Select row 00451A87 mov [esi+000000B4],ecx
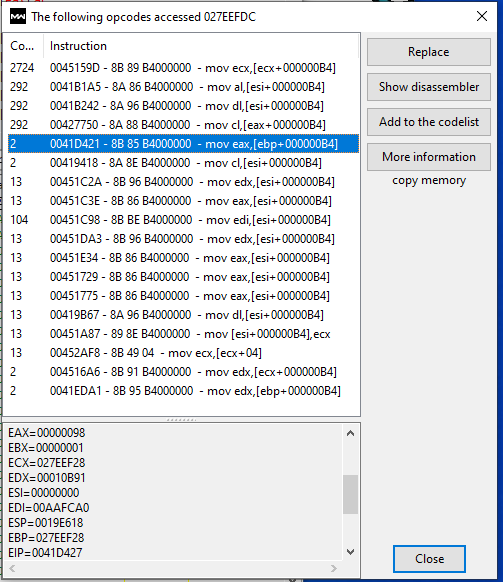 (x=183, y=334)
